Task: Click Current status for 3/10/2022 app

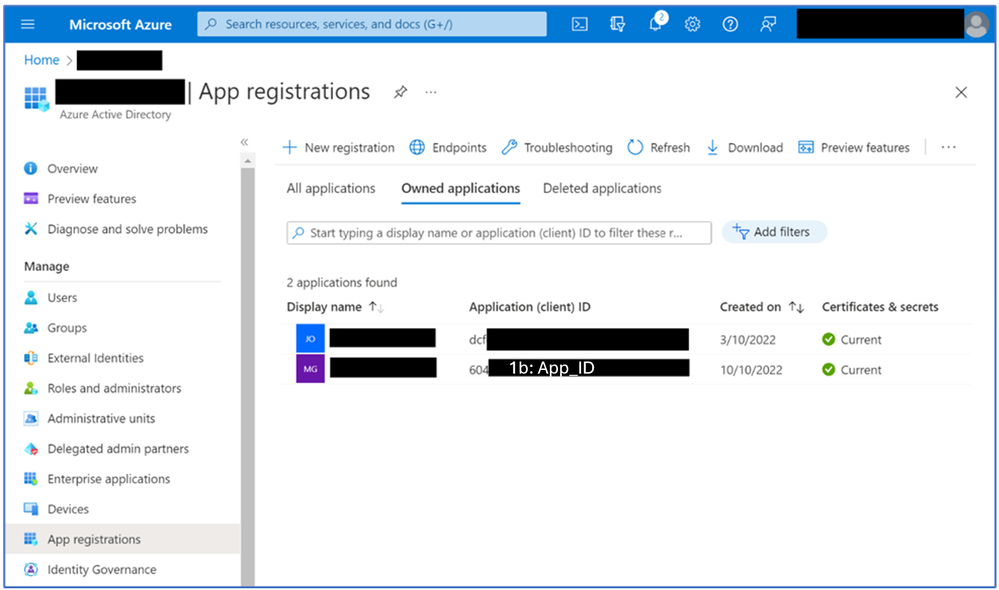Action: (852, 340)
